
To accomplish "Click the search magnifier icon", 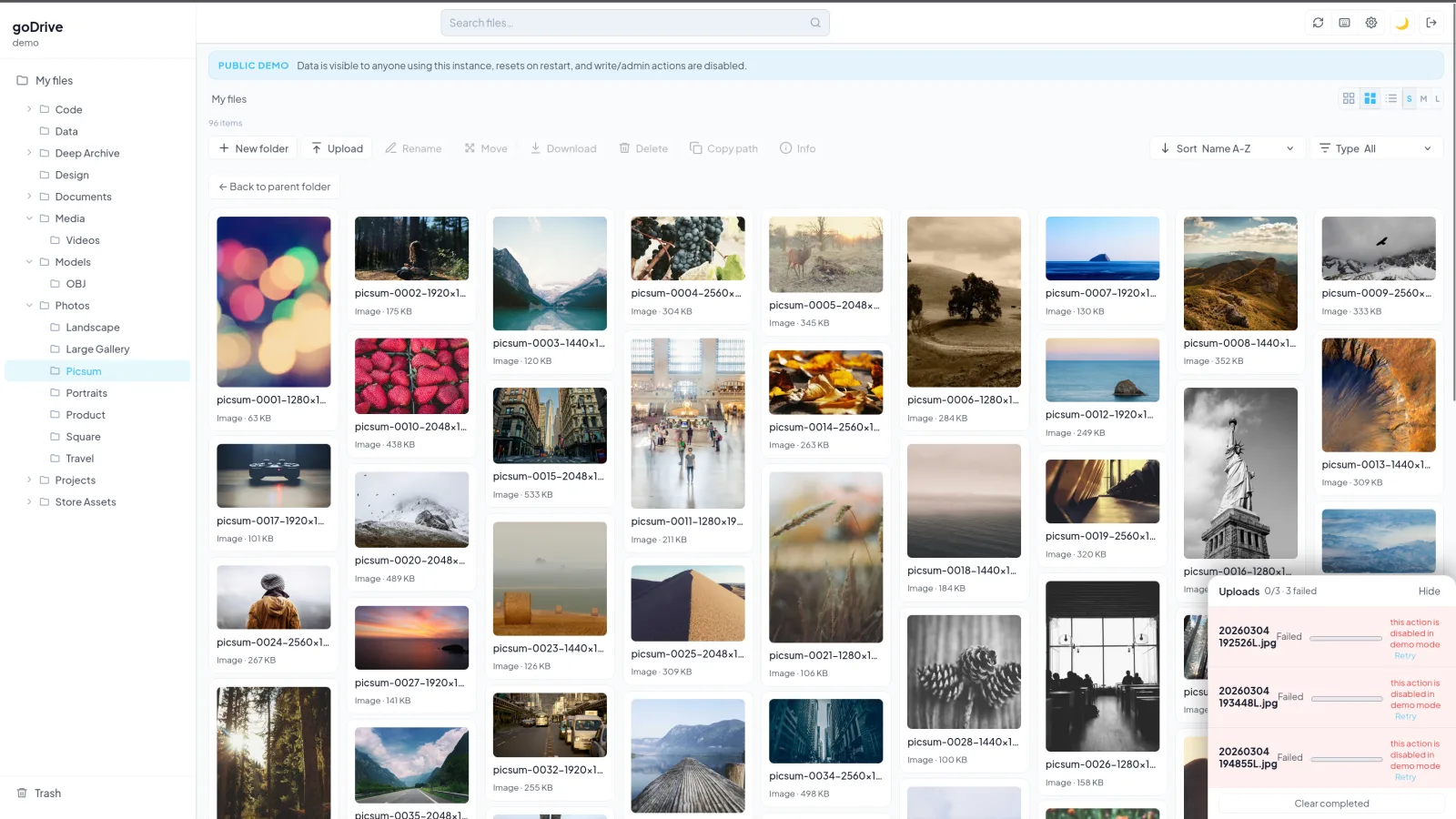I will pyautogui.click(x=815, y=23).
